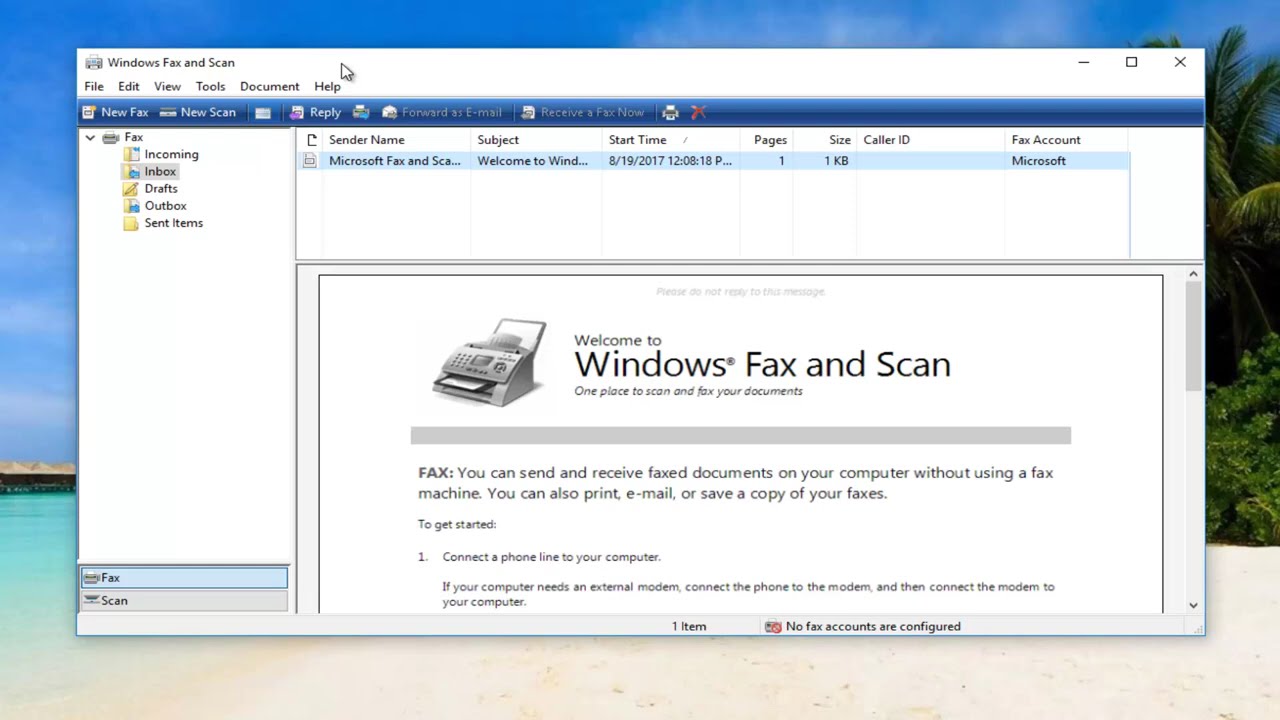The image size is (1280, 720).
Task: Click 'No fax accounts are configured' status
Action: click(x=873, y=626)
